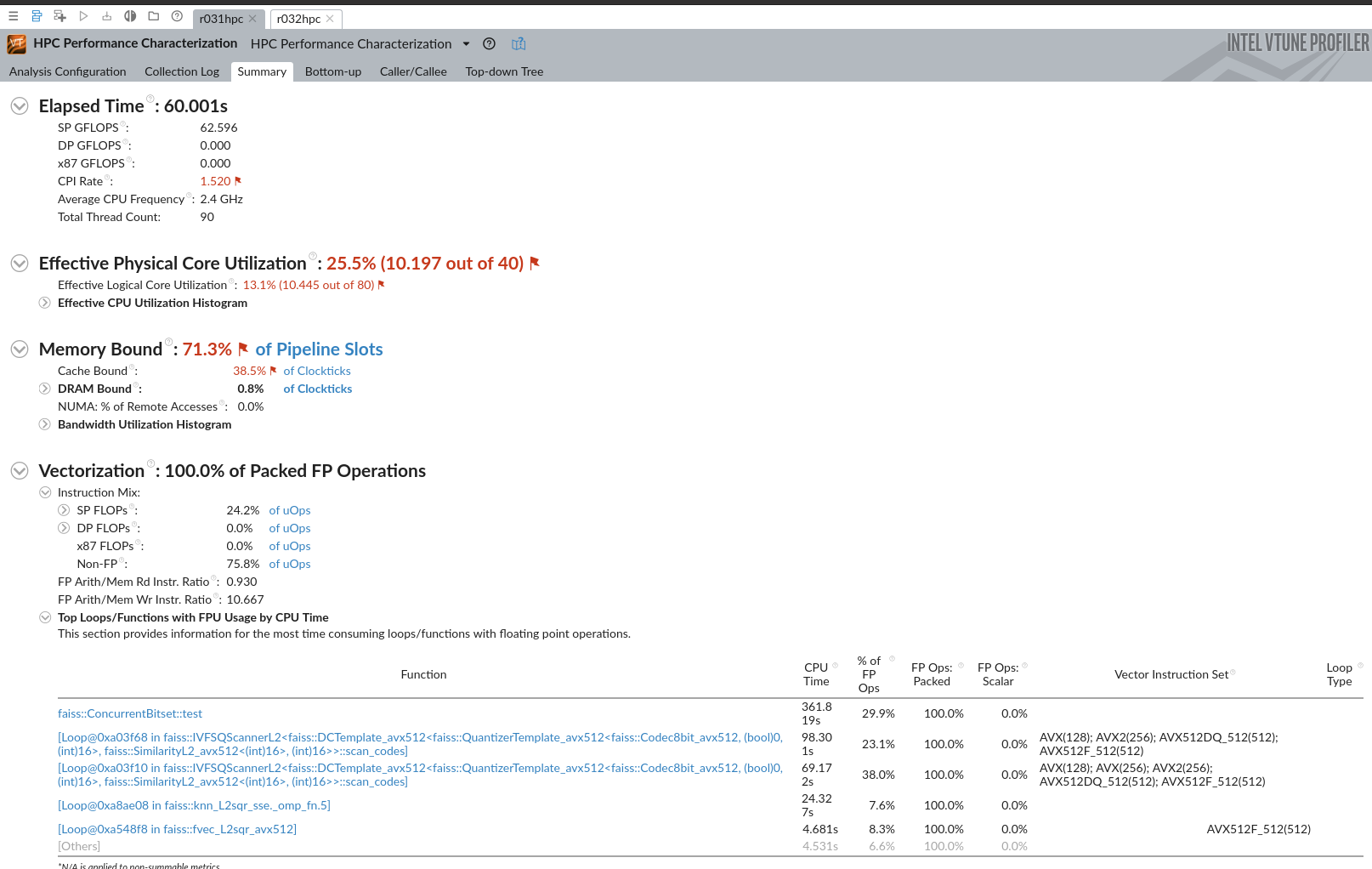Click the Open Result folder icon
The width and height of the screenshot is (1372, 869).
[153, 16]
